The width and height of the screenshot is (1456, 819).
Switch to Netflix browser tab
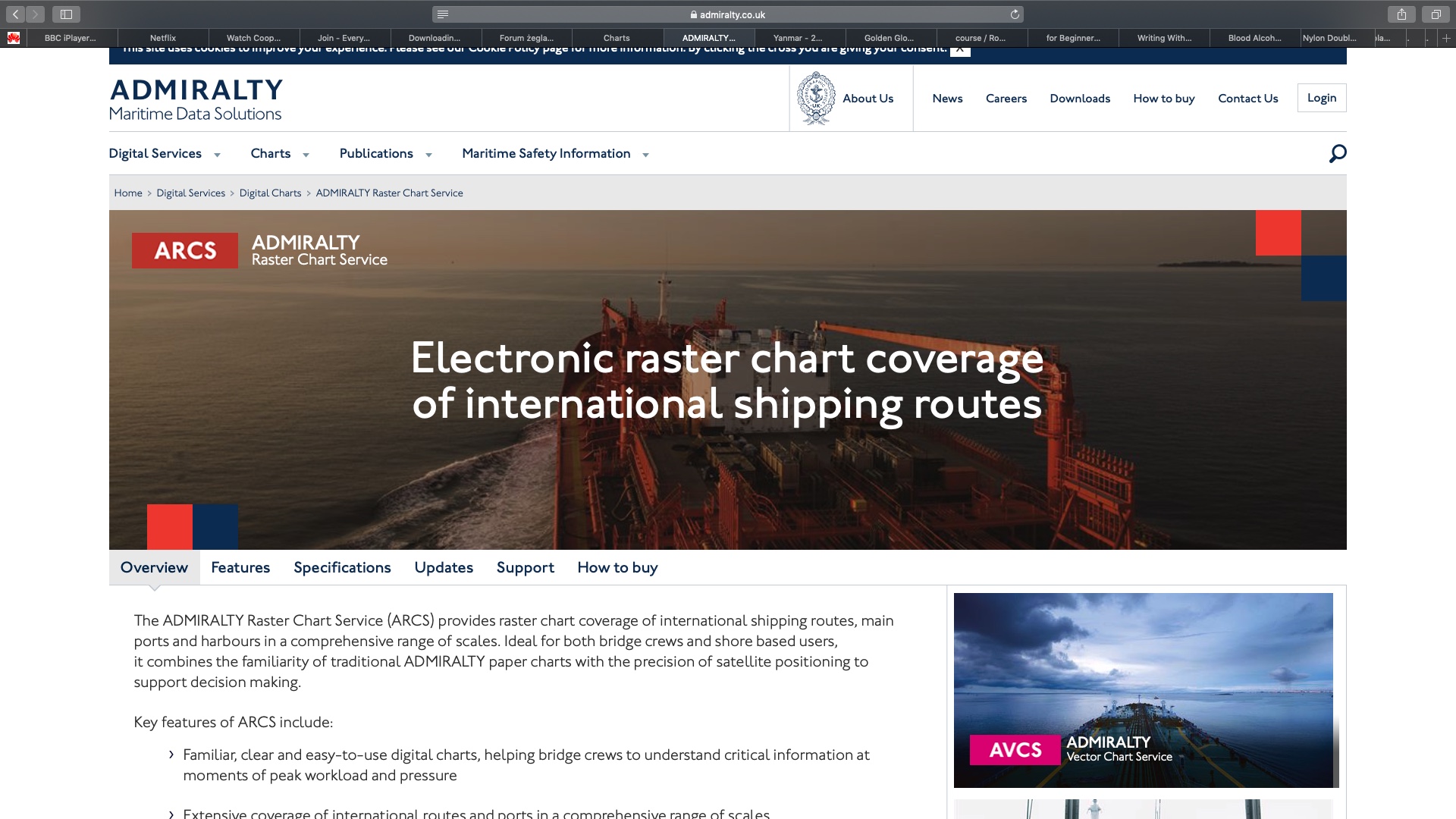[x=163, y=38]
